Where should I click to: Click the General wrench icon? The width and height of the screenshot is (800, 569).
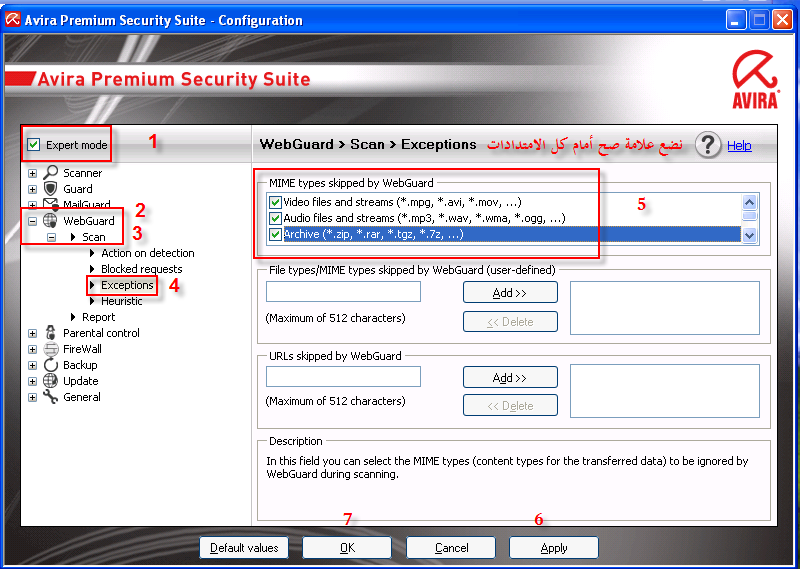click(x=51, y=397)
